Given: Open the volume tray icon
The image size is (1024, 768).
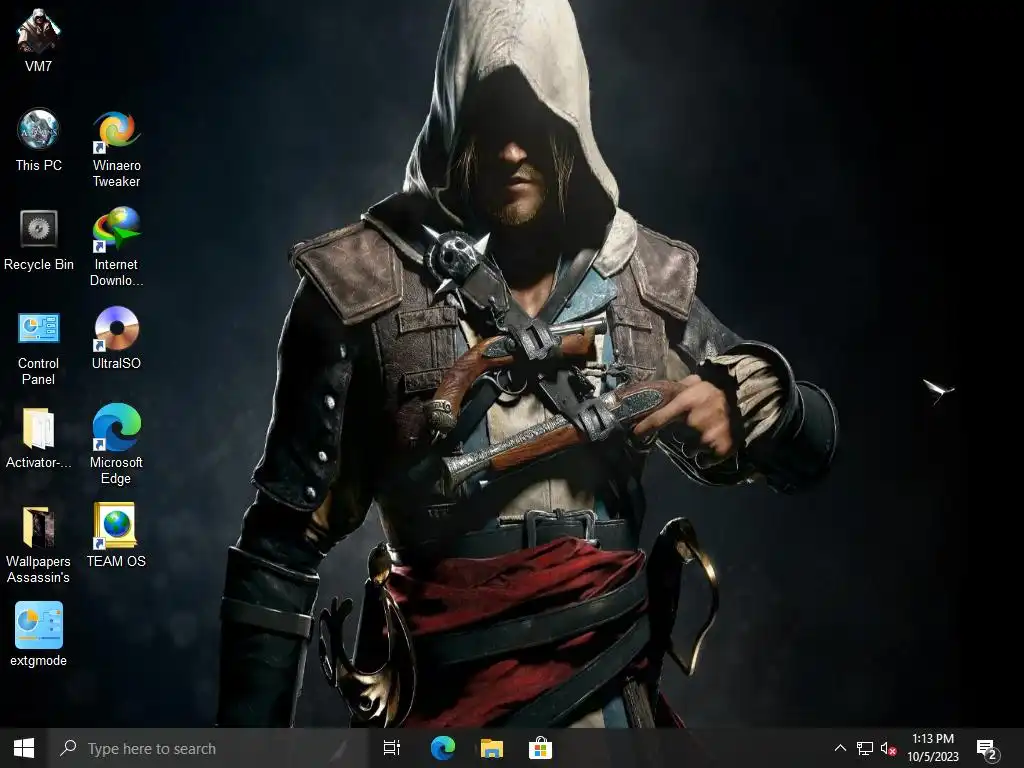Looking at the screenshot, I should pyautogui.click(x=888, y=748).
